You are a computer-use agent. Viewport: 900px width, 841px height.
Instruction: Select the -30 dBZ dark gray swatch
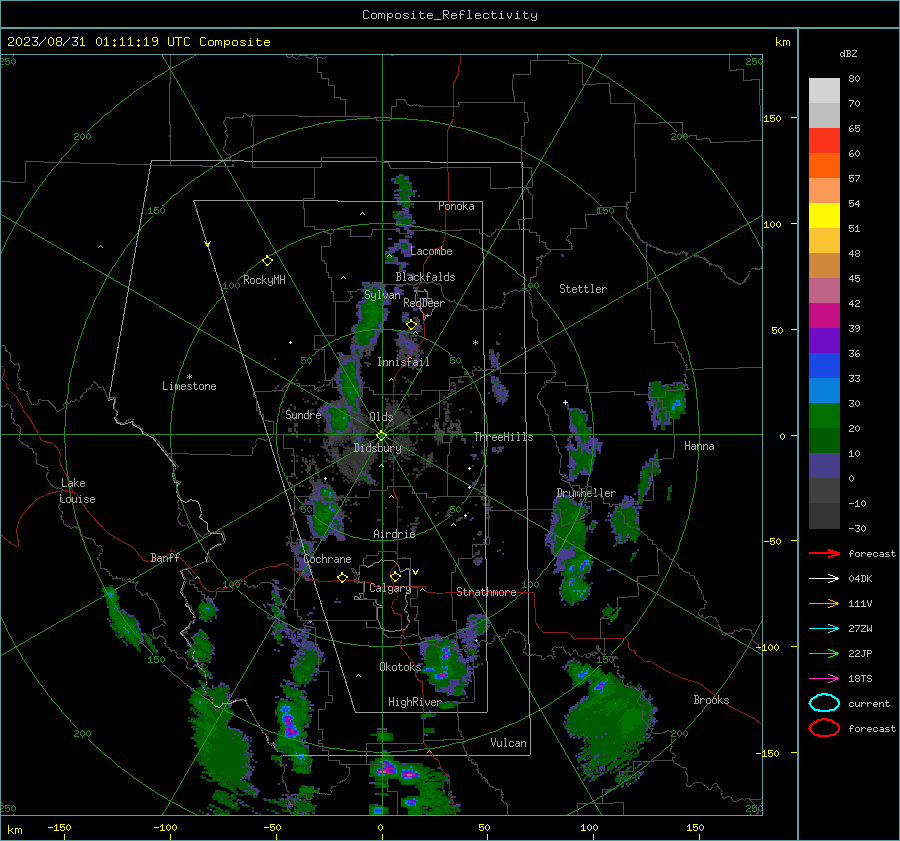tap(824, 516)
